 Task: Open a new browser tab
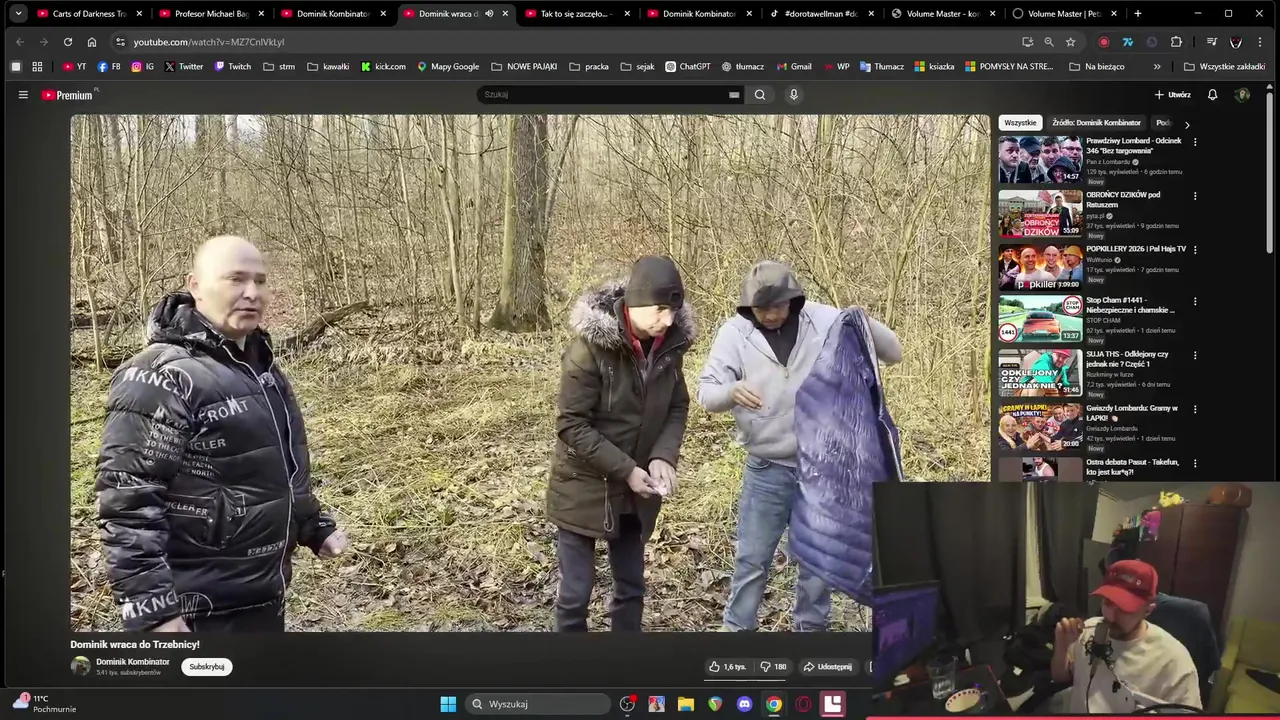click(x=1138, y=14)
